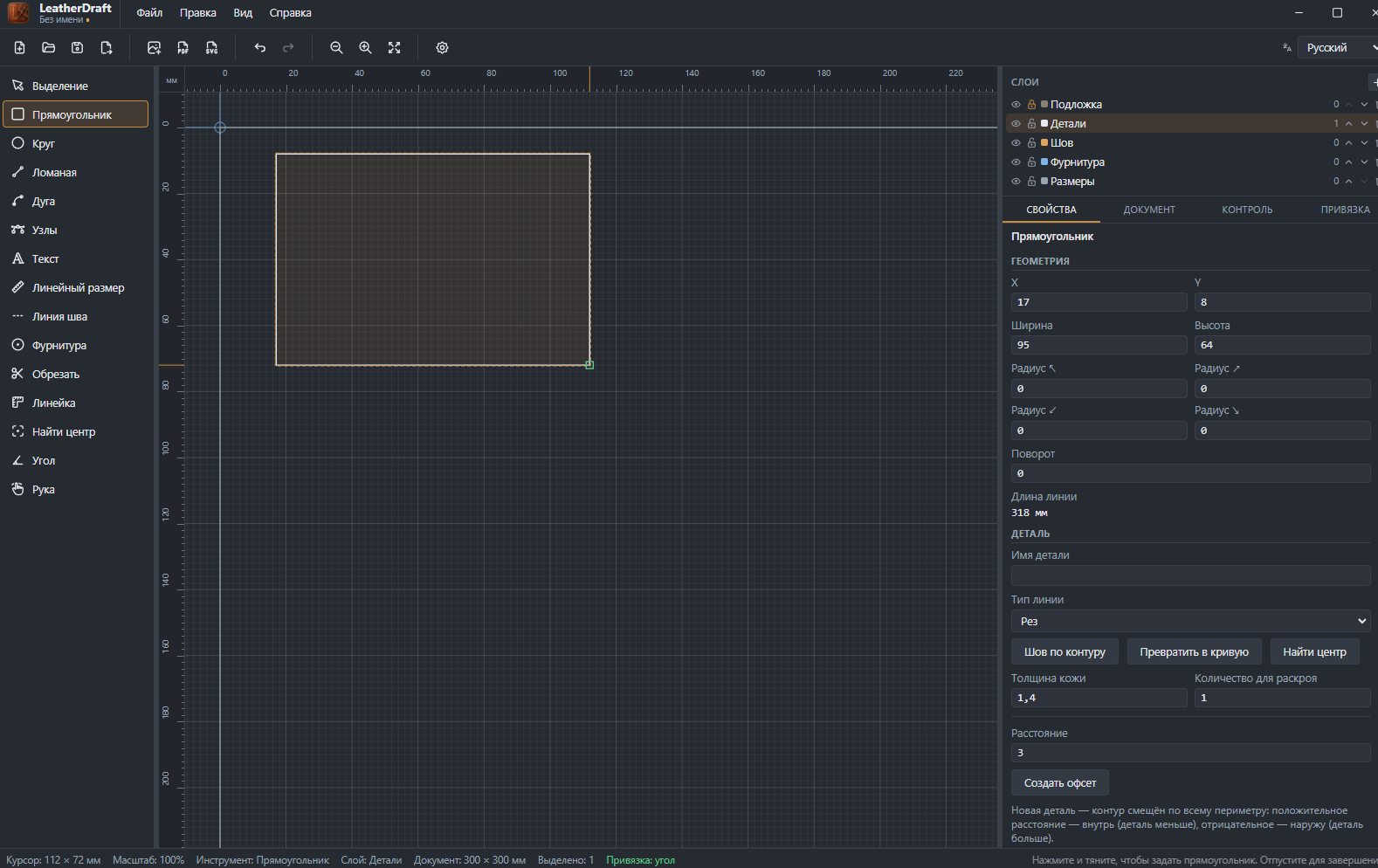The width and height of the screenshot is (1378, 868).
Task: Activate the Найти центр tool
Action: coord(76,431)
